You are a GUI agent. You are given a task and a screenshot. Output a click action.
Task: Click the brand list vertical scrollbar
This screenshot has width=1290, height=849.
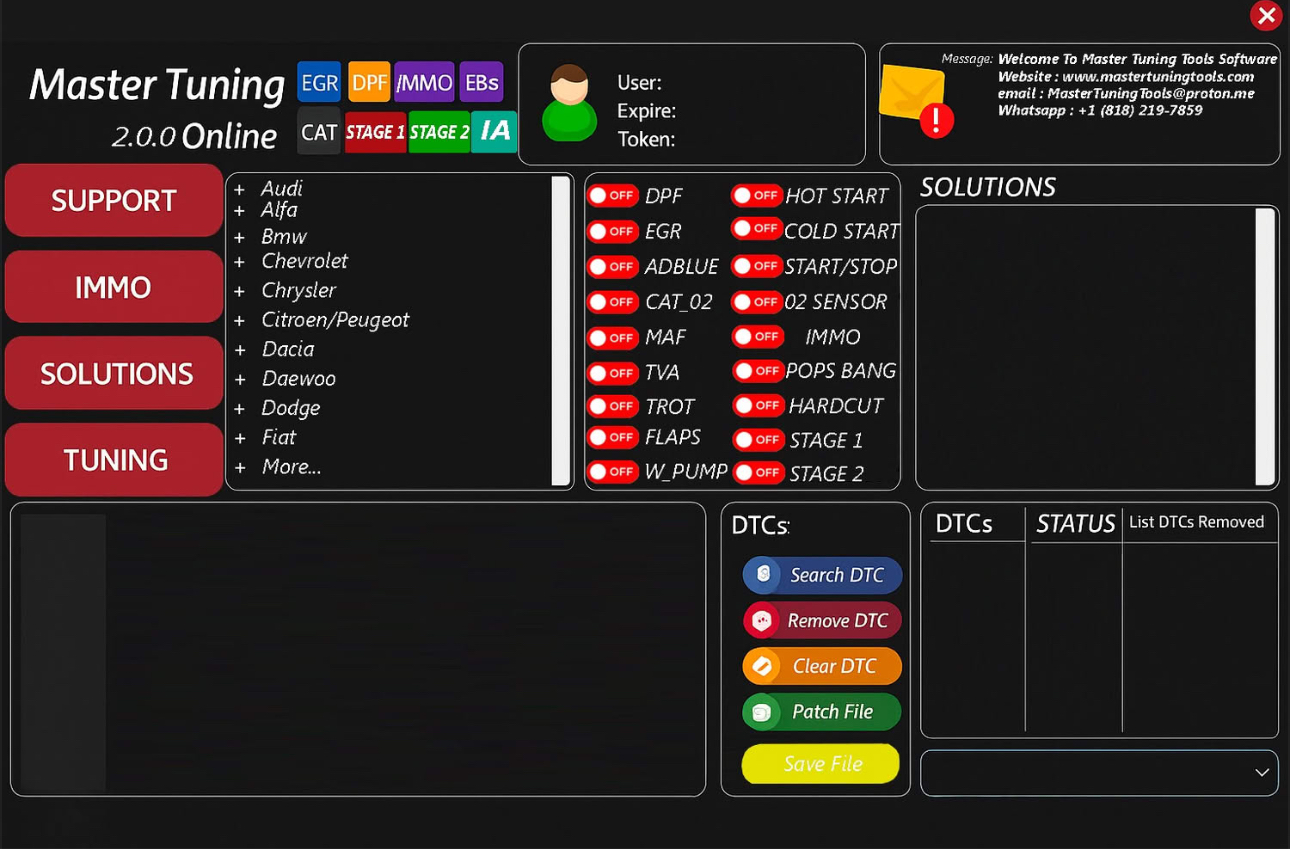pyautogui.click(x=561, y=330)
